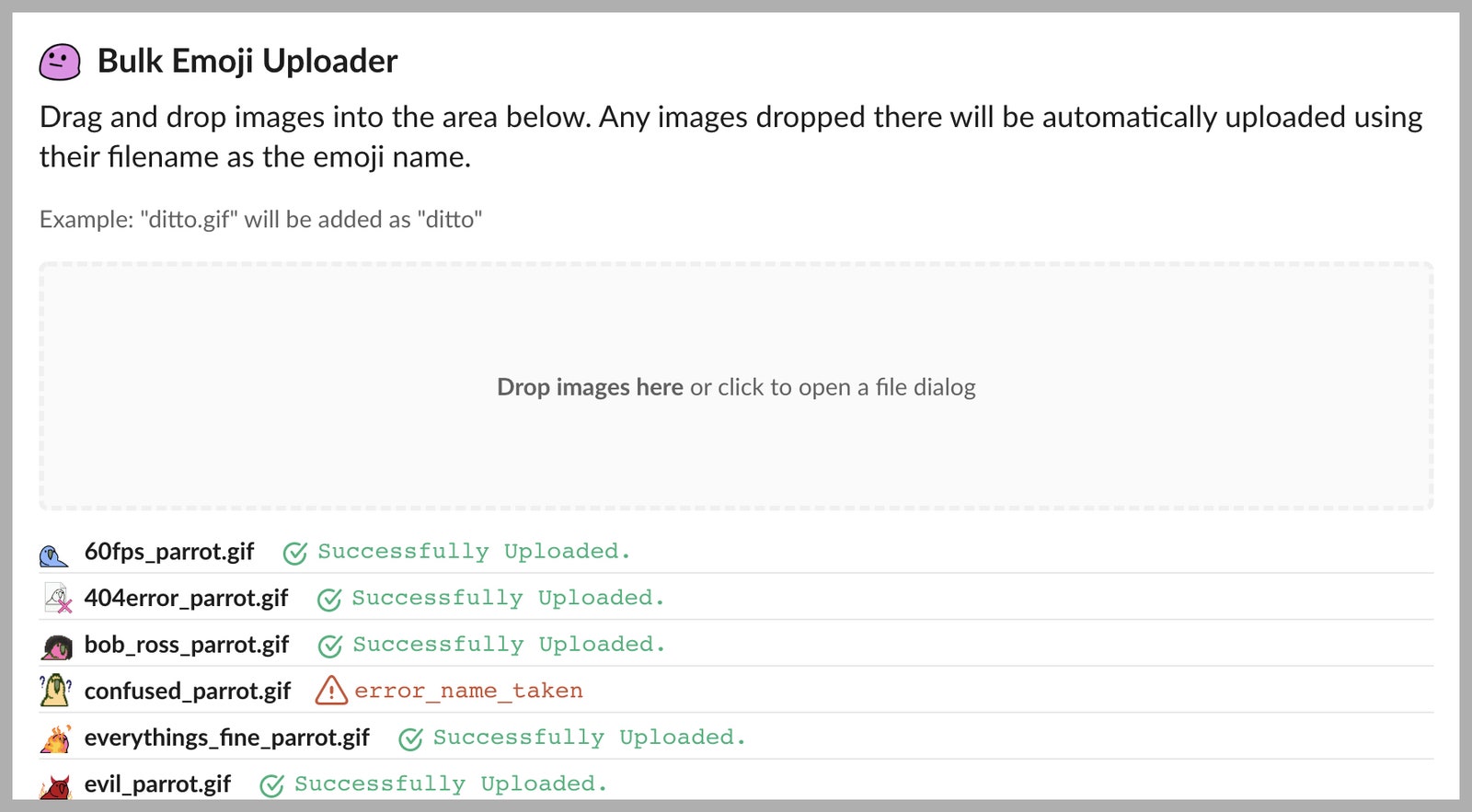Click the bob_ross parrot emoji thumbnail
1472x812 pixels.
point(57,646)
